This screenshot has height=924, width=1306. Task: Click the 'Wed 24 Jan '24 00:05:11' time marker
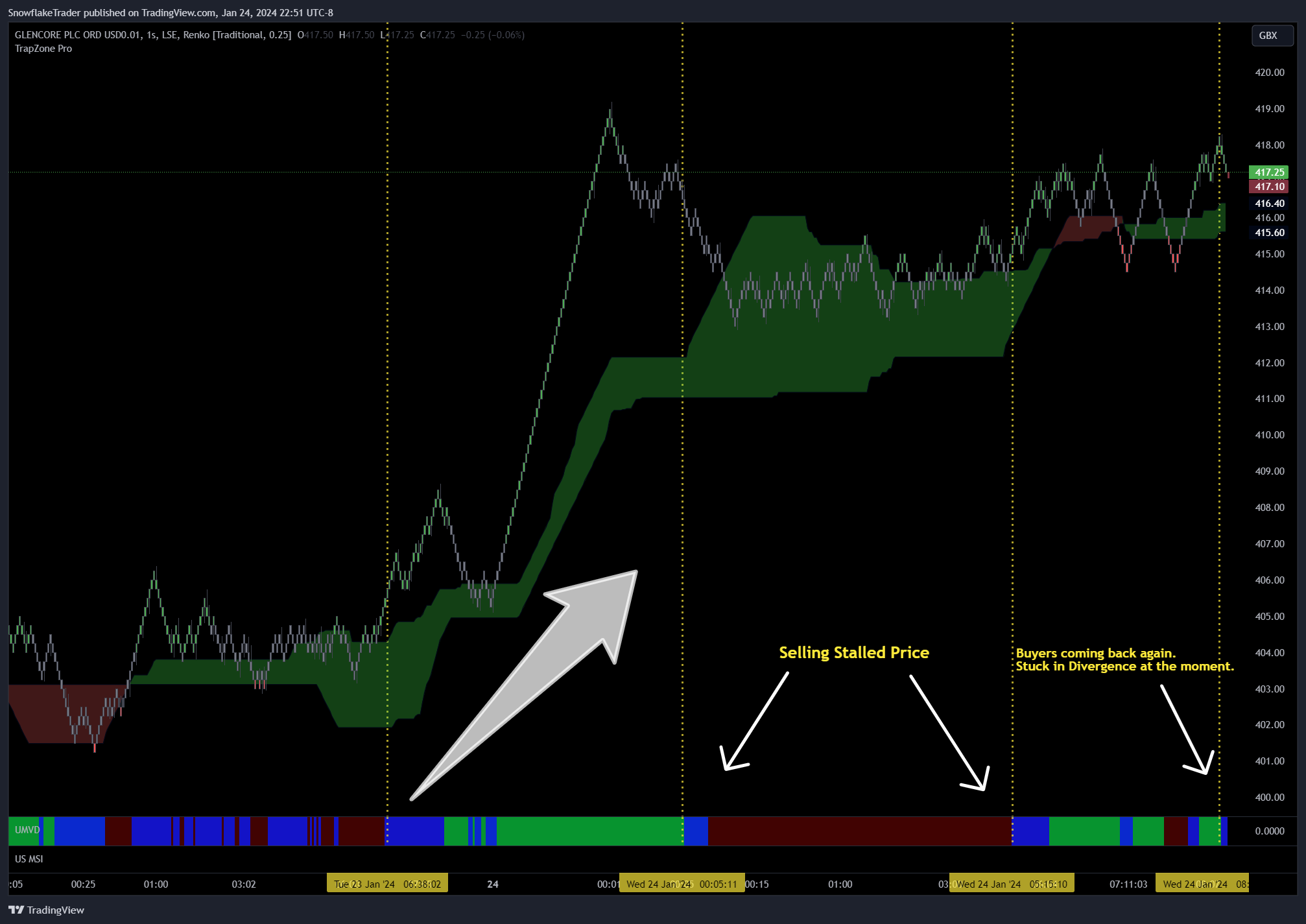[x=682, y=884]
